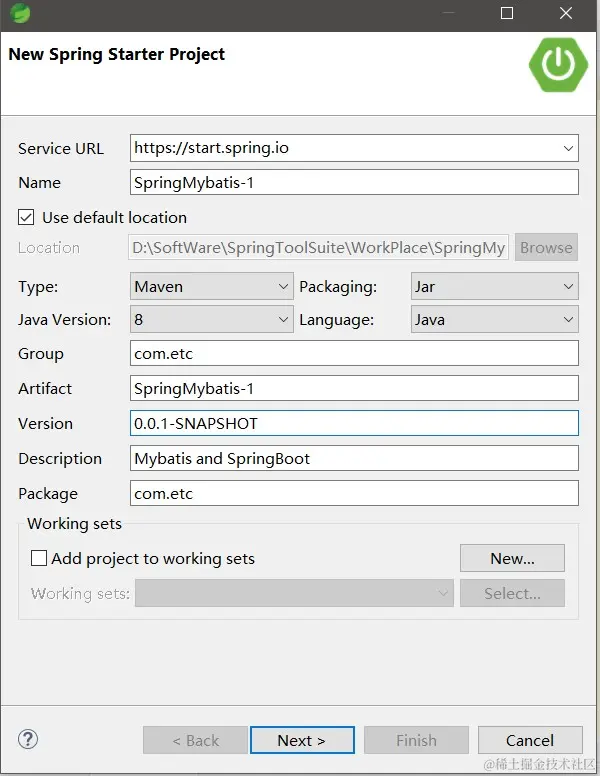
Task: Click the New... working set button
Action: (512, 558)
